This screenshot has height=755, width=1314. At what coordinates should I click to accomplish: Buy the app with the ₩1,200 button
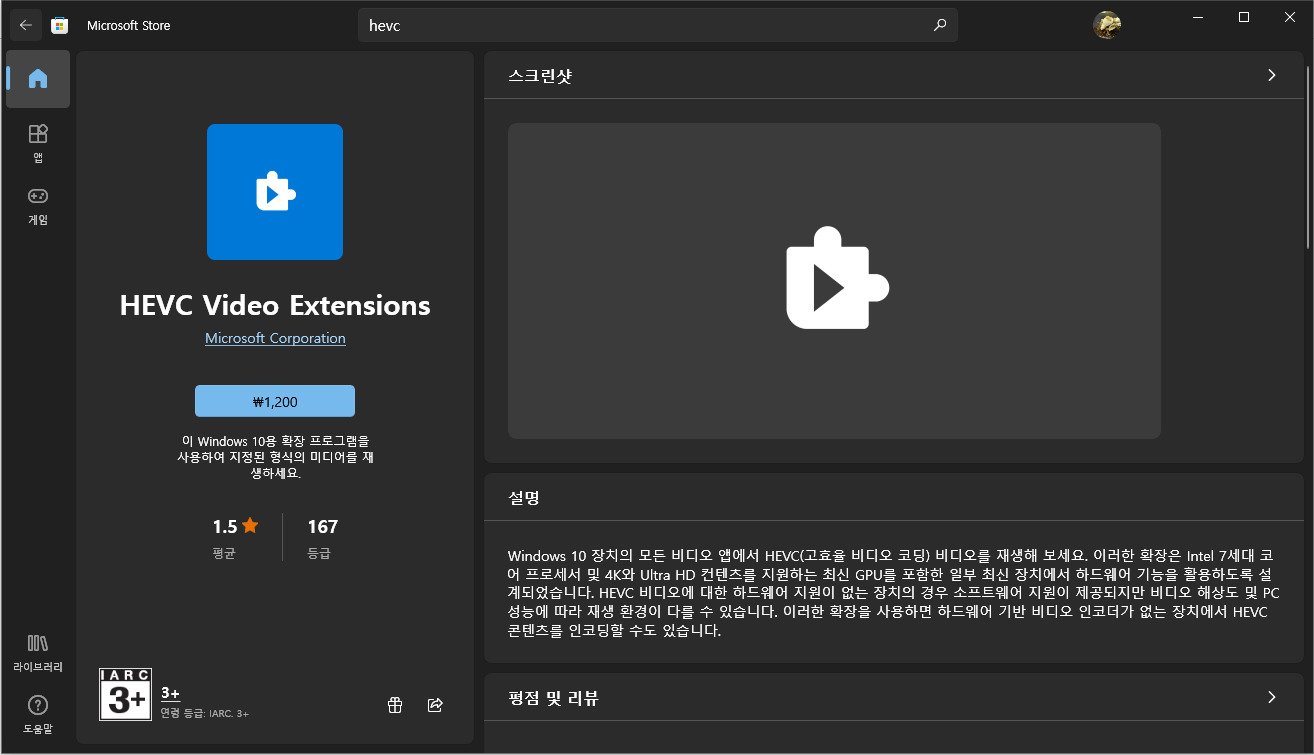pos(275,401)
